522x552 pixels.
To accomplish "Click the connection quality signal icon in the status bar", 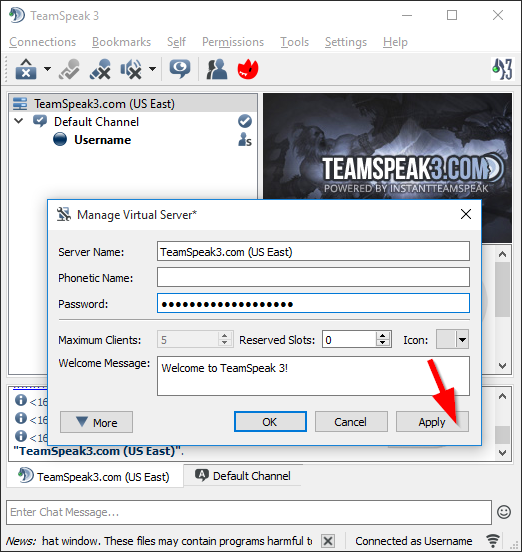I will (x=493, y=540).
